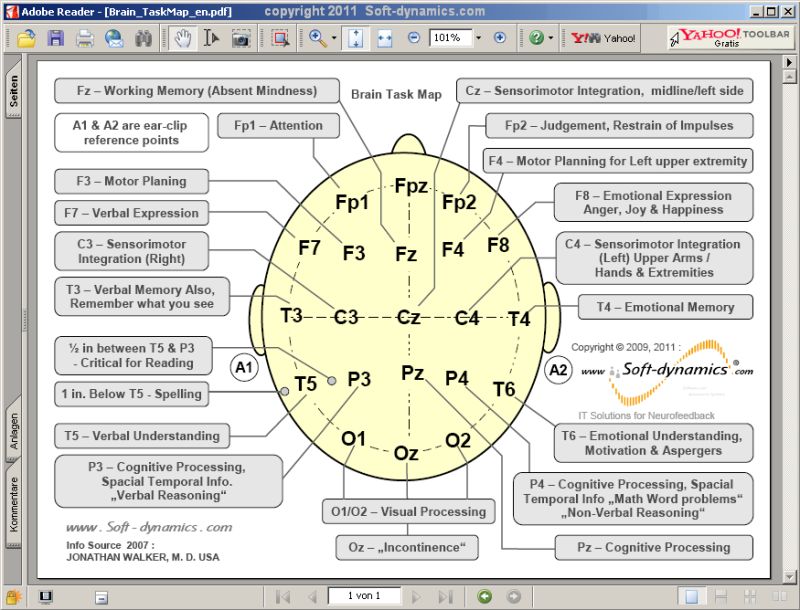Email the current document
Image resolution: width=800 pixels, height=610 pixels.
[114, 38]
